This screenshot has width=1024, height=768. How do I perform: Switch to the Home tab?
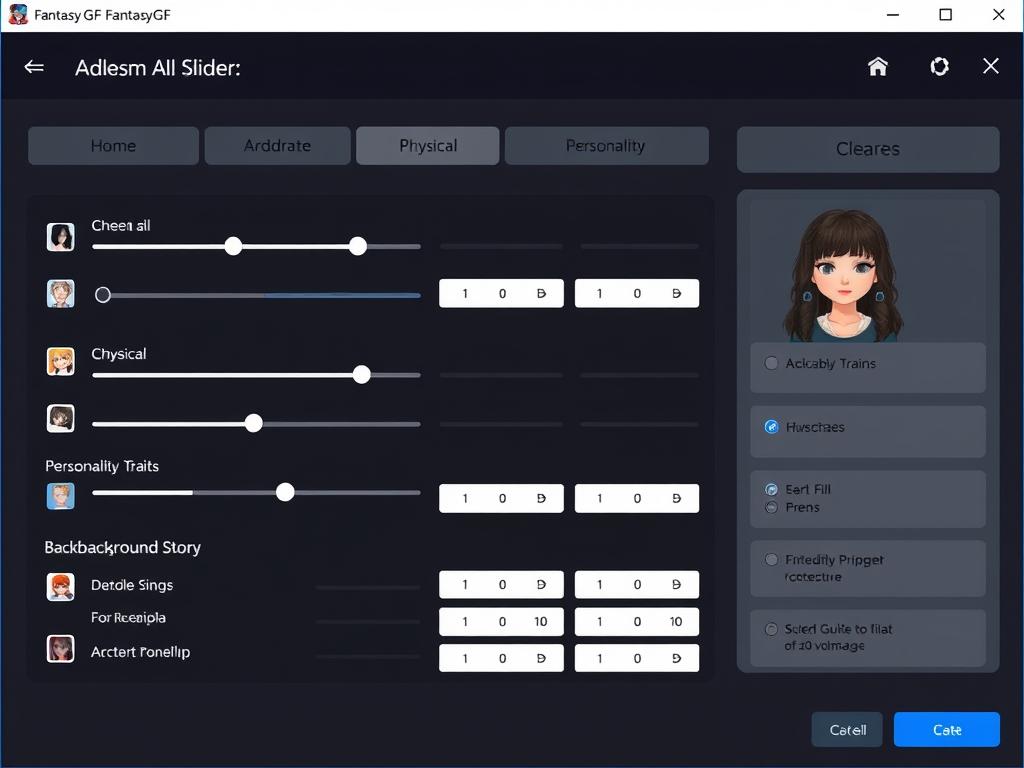click(114, 146)
